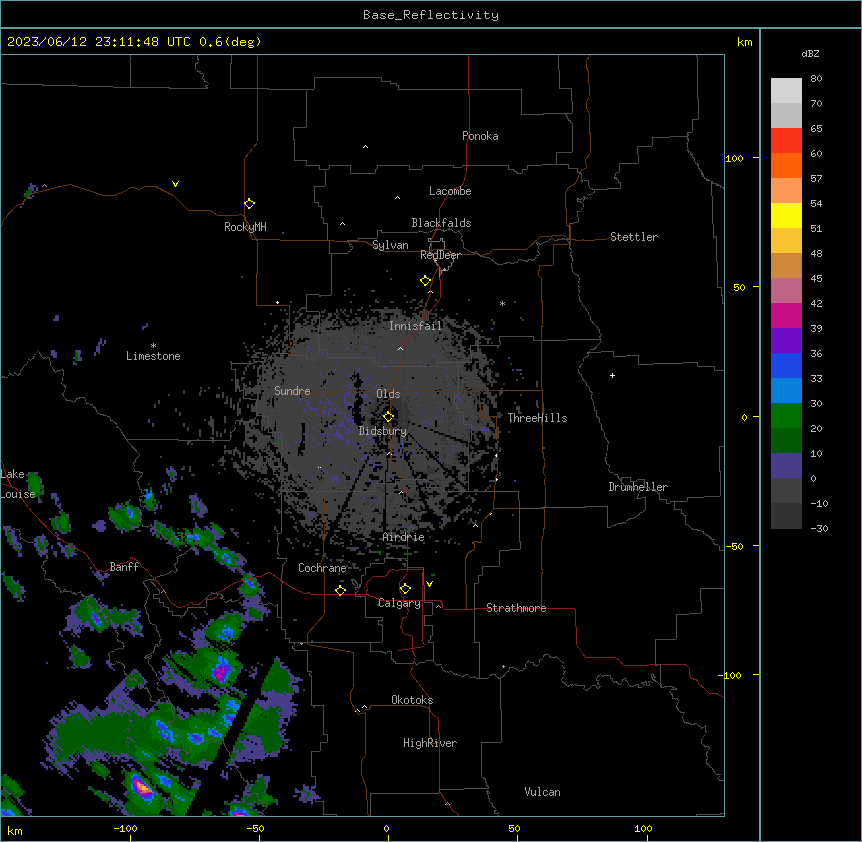Image resolution: width=862 pixels, height=842 pixels.
Task: Click the Sundre city label
Action: [x=292, y=391]
